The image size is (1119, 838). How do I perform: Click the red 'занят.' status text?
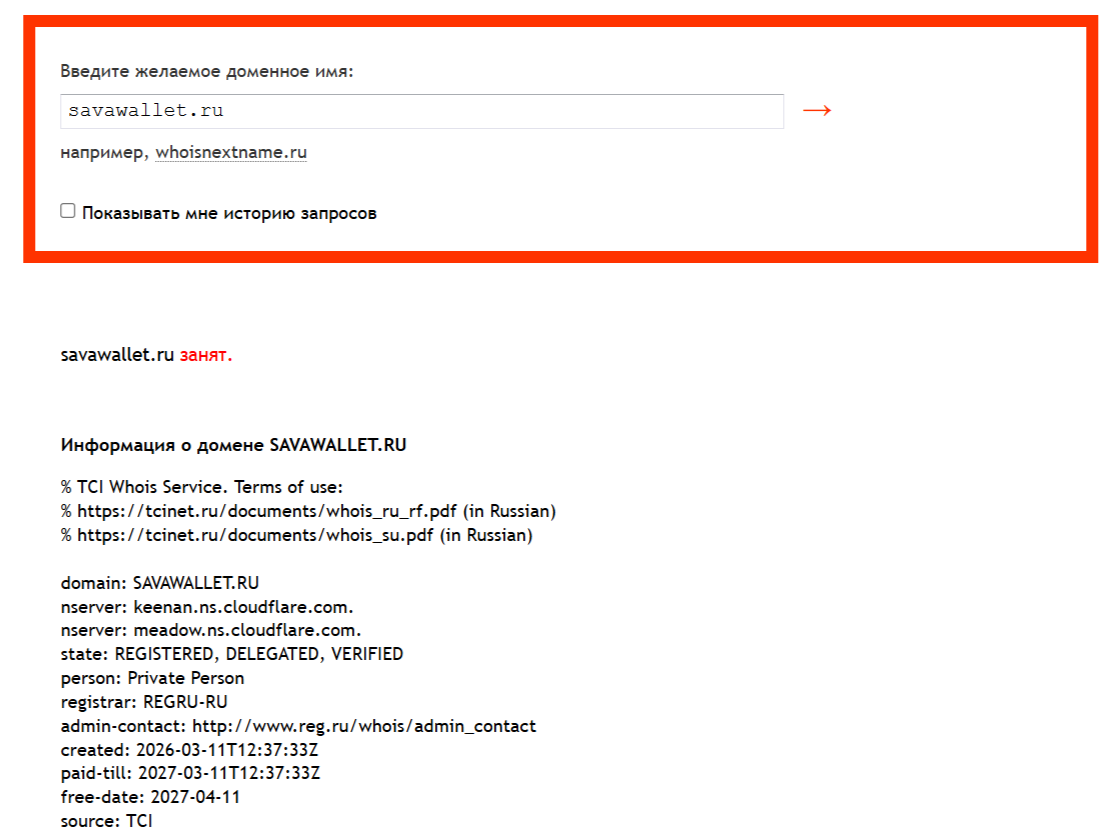pyautogui.click(x=206, y=355)
